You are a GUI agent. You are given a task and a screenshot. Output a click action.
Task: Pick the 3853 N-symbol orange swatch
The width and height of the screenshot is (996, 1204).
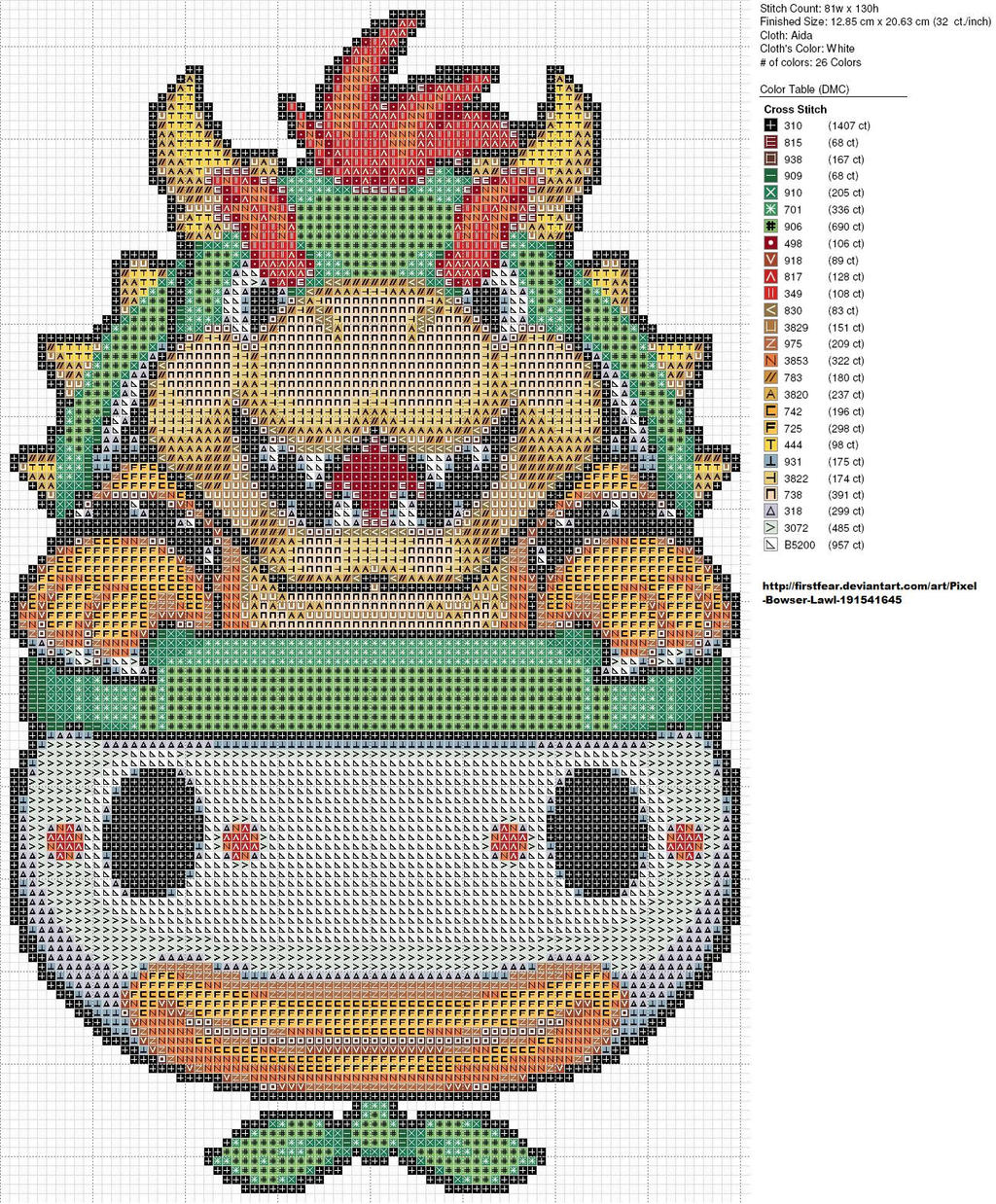click(x=770, y=361)
